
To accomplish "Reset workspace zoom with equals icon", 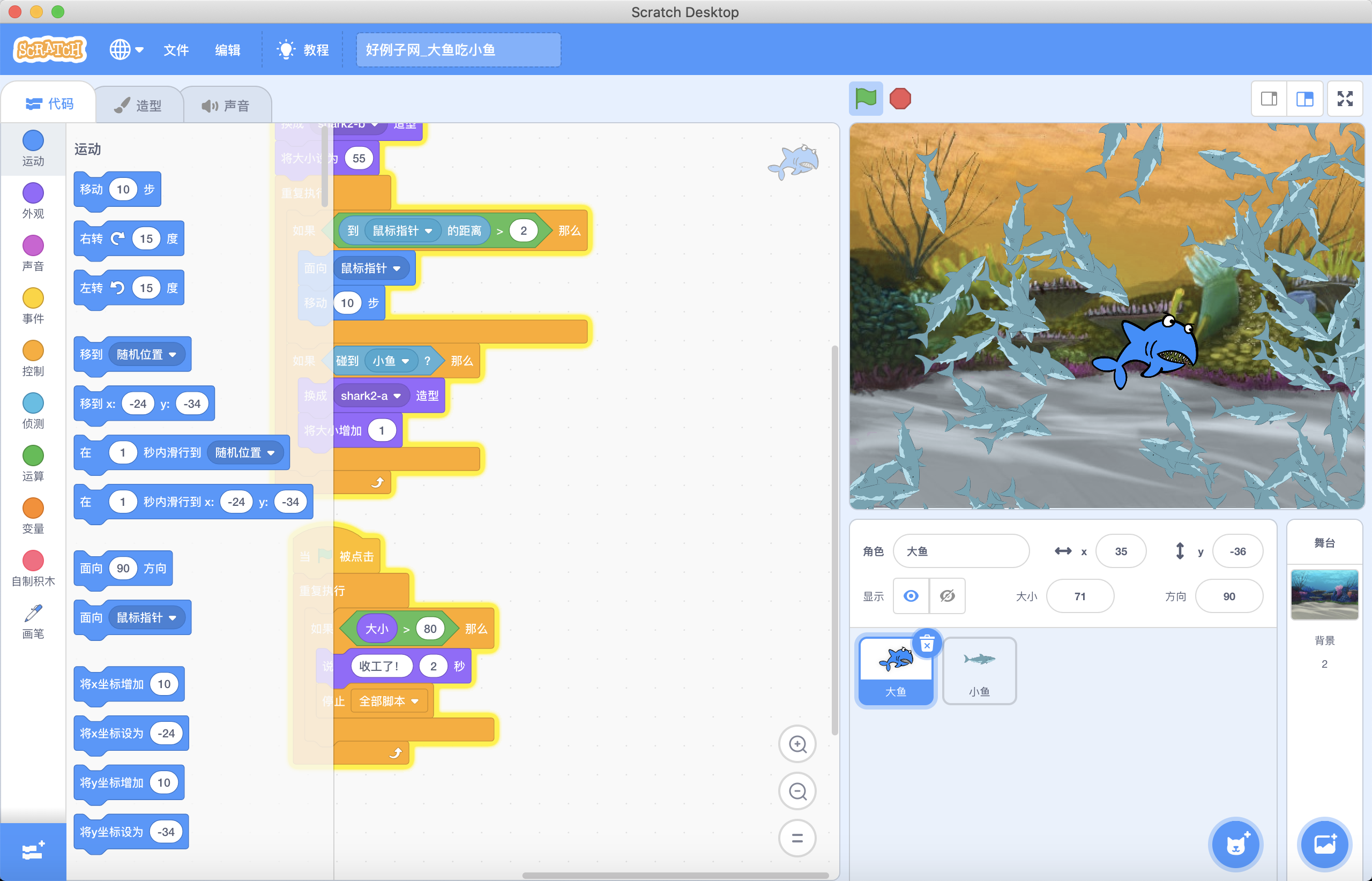I will (x=797, y=838).
